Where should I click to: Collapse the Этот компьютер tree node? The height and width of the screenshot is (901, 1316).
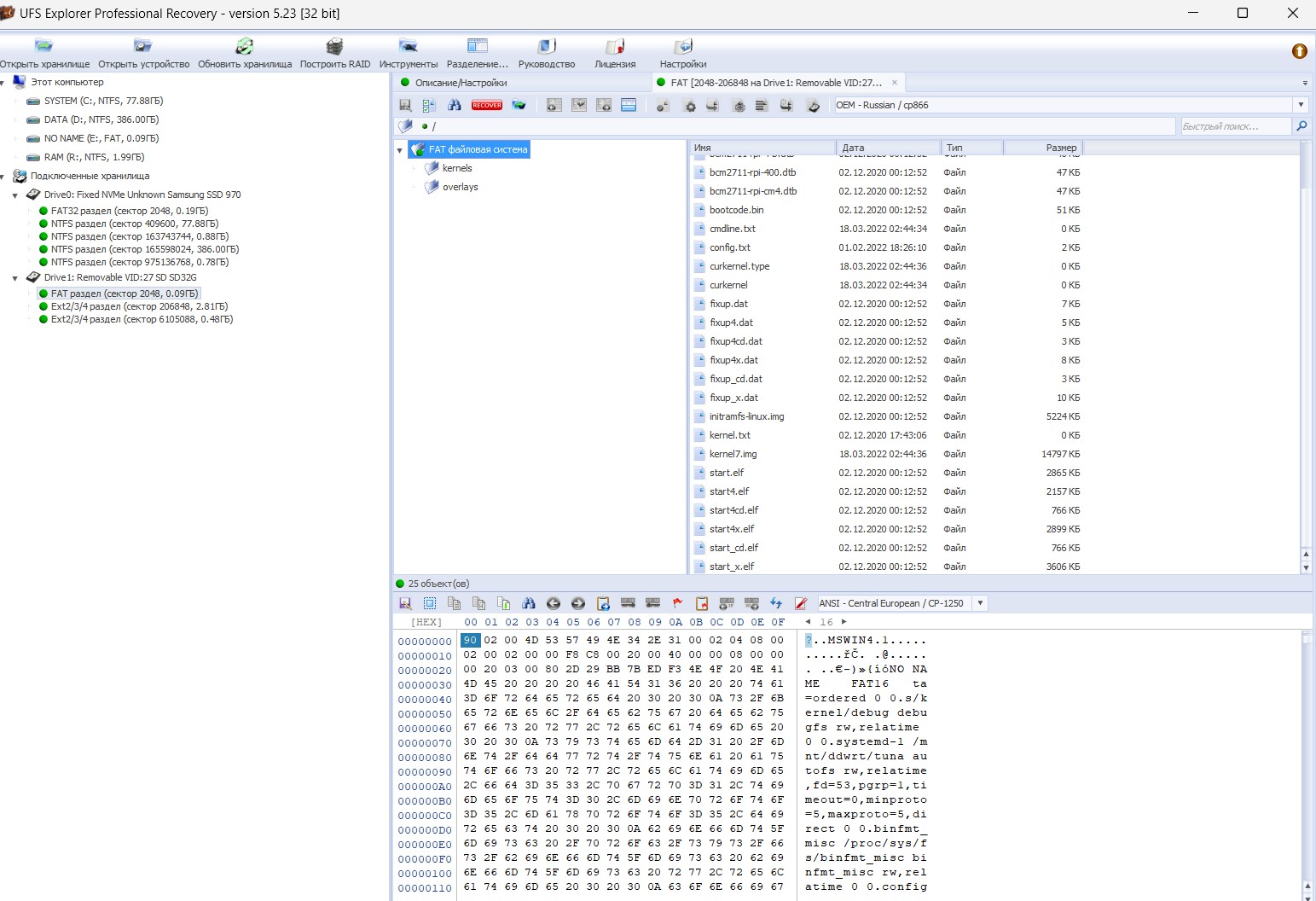(3, 83)
